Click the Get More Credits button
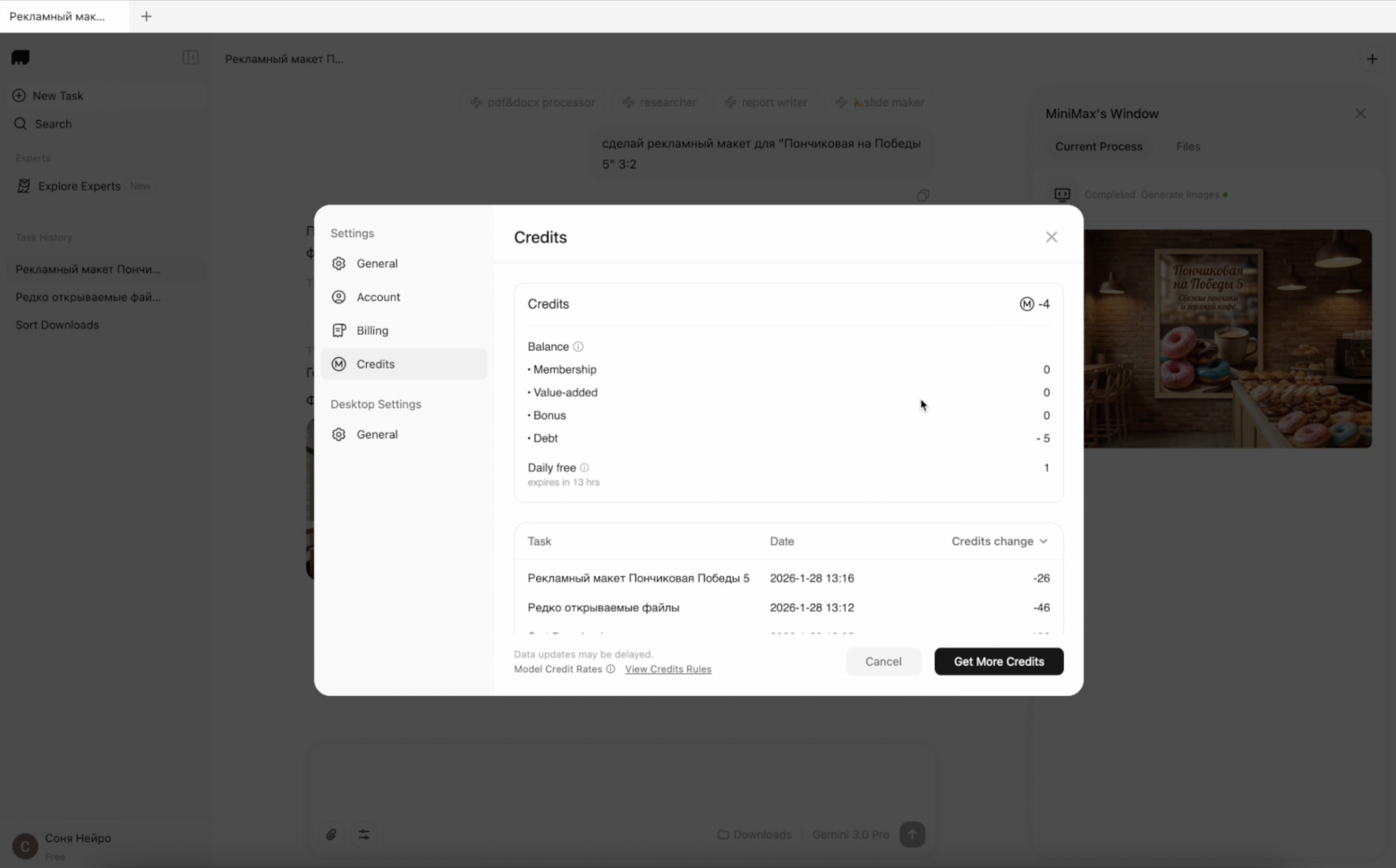Screen dimensions: 1396x868 998,661
